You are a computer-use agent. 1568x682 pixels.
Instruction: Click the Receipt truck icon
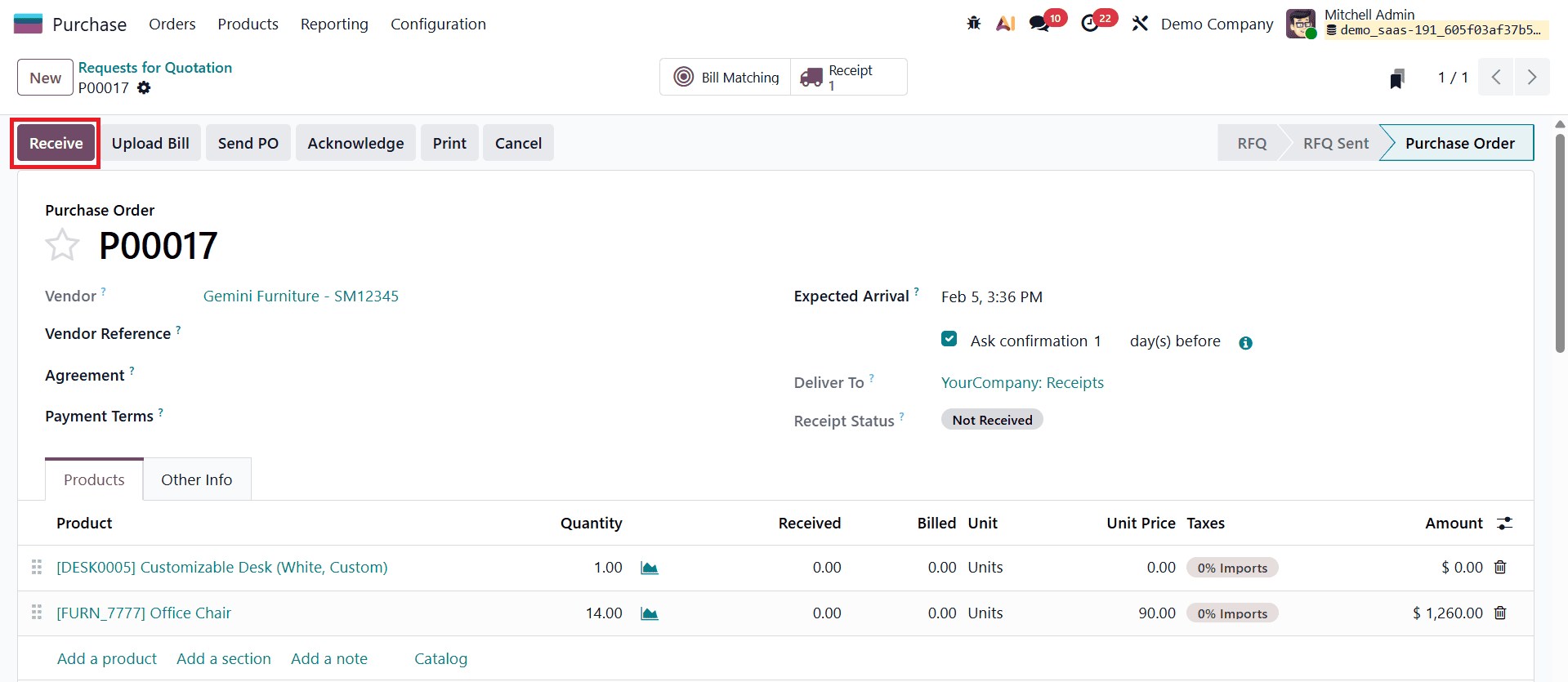[x=811, y=77]
